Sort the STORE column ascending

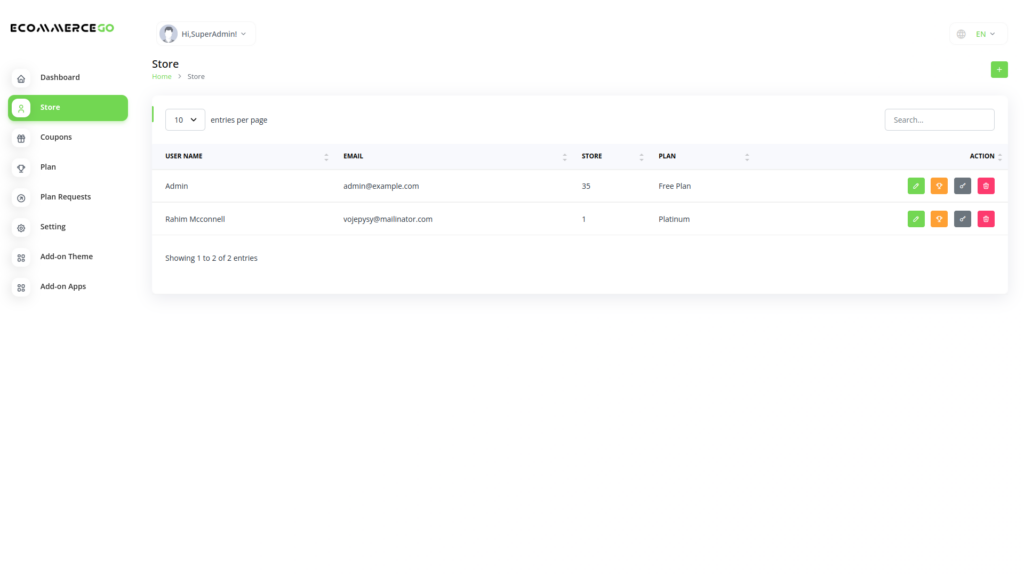tap(641, 154)
